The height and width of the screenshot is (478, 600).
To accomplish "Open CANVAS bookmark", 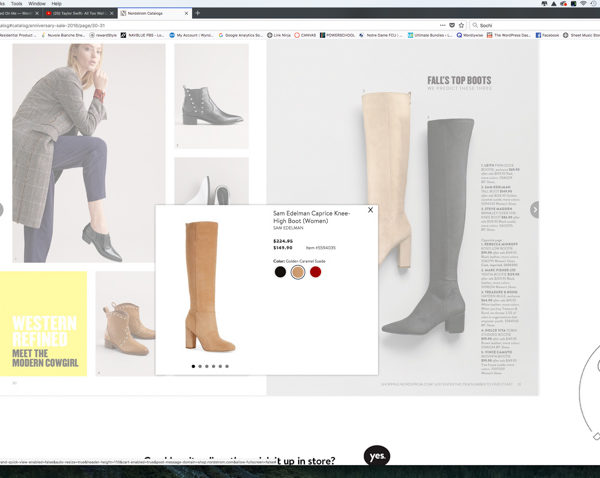I will [305, 35].
